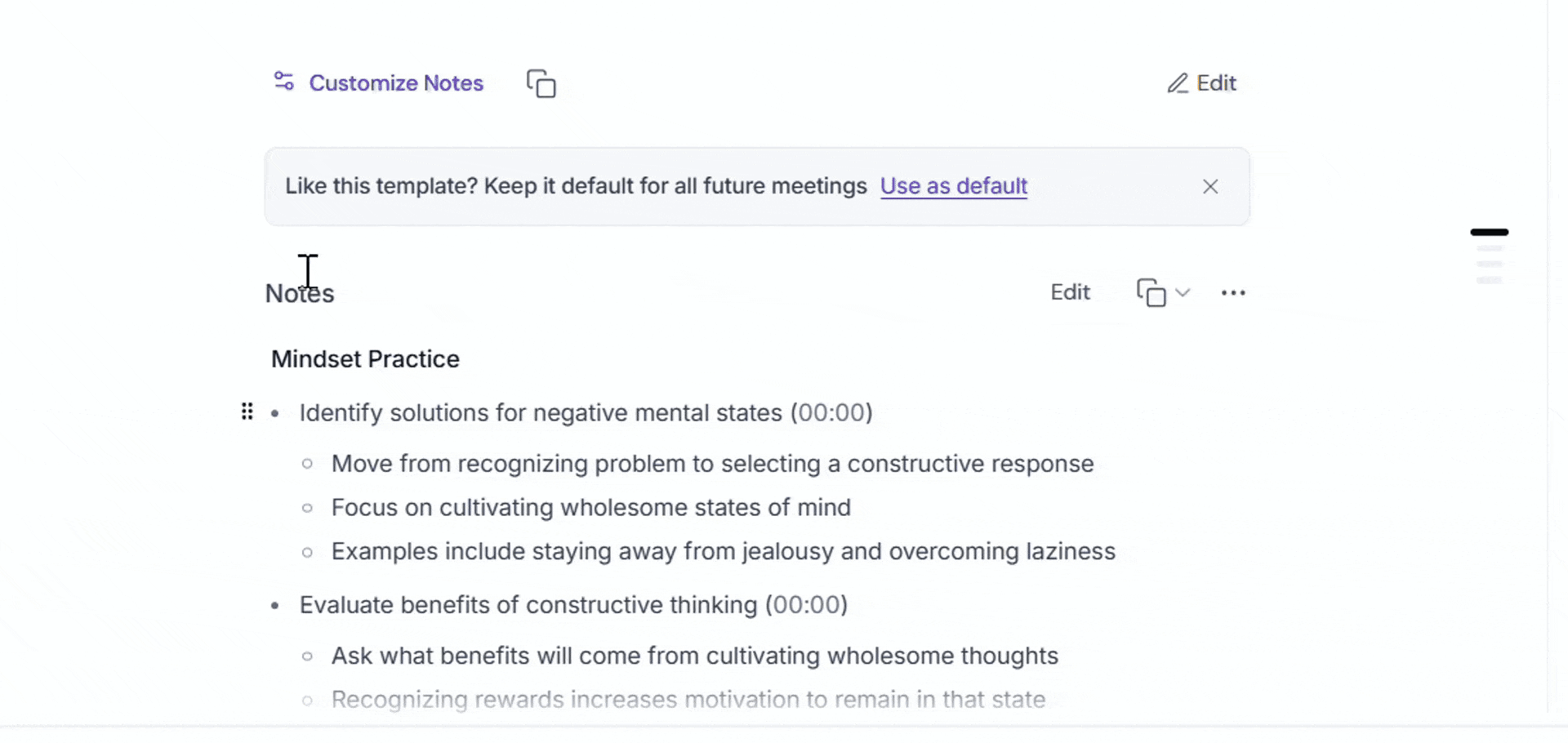
Task: Dismiss the default template banner
Action: pyautogui.click(x=1210, y=187)
